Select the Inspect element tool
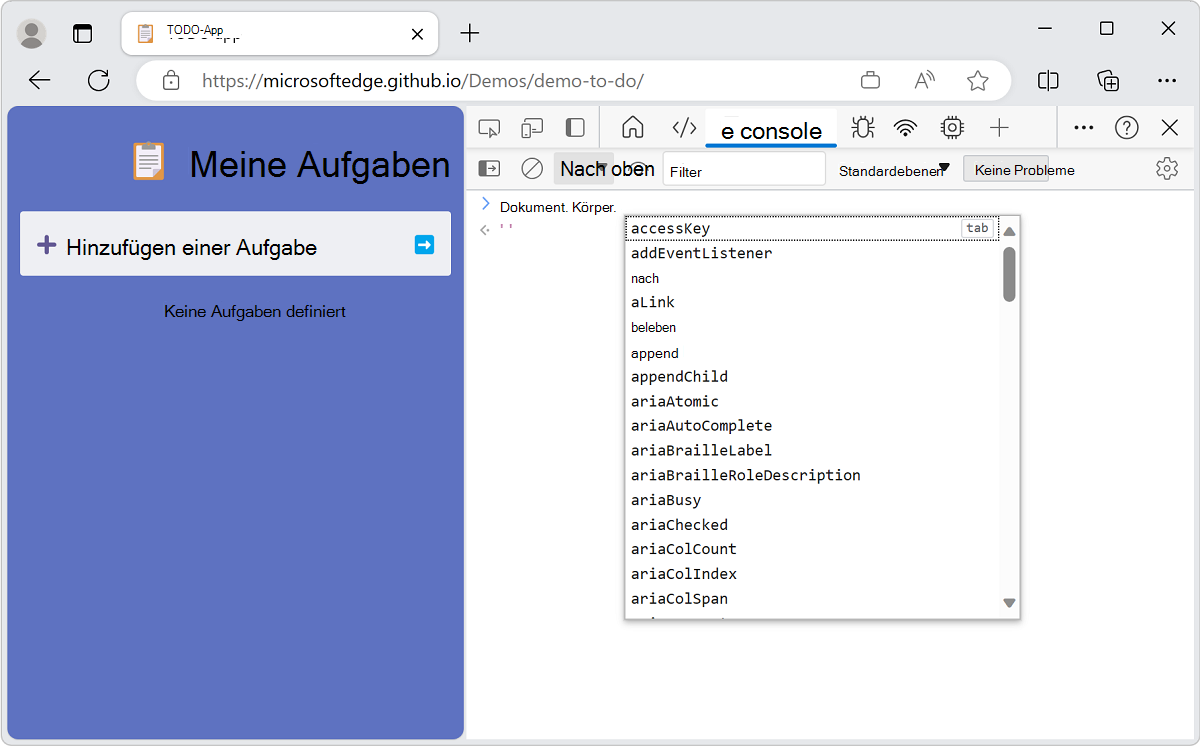 [489, 128]
